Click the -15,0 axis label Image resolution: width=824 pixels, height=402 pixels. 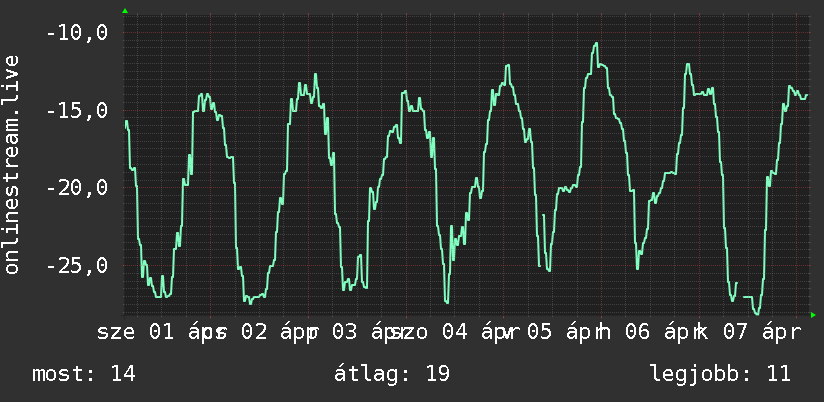click(x=77, y=111)
